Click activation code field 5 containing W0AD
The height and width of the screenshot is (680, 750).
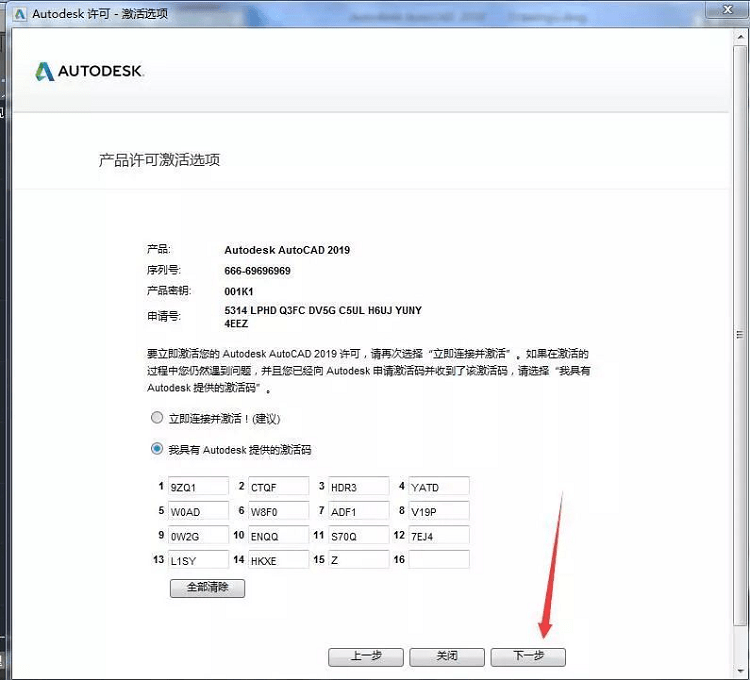pyautogui.click(x=199, y=511)
